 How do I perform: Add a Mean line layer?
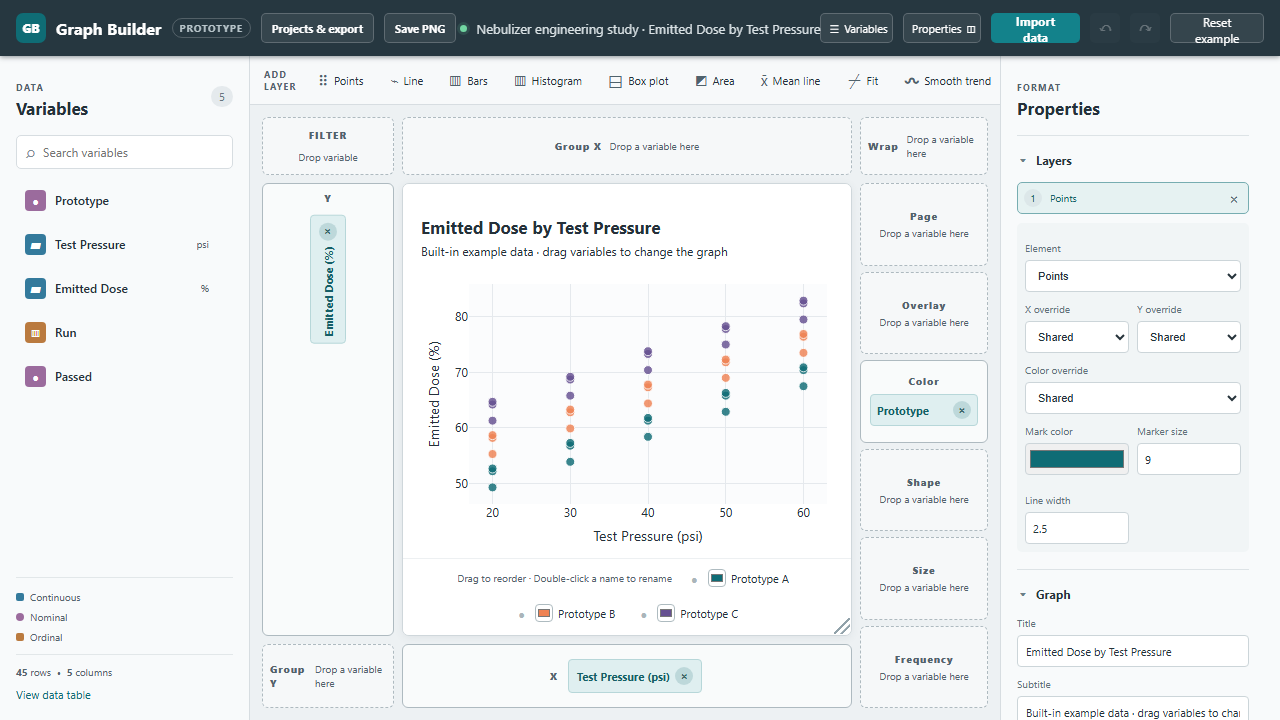[x=790, y=81]
